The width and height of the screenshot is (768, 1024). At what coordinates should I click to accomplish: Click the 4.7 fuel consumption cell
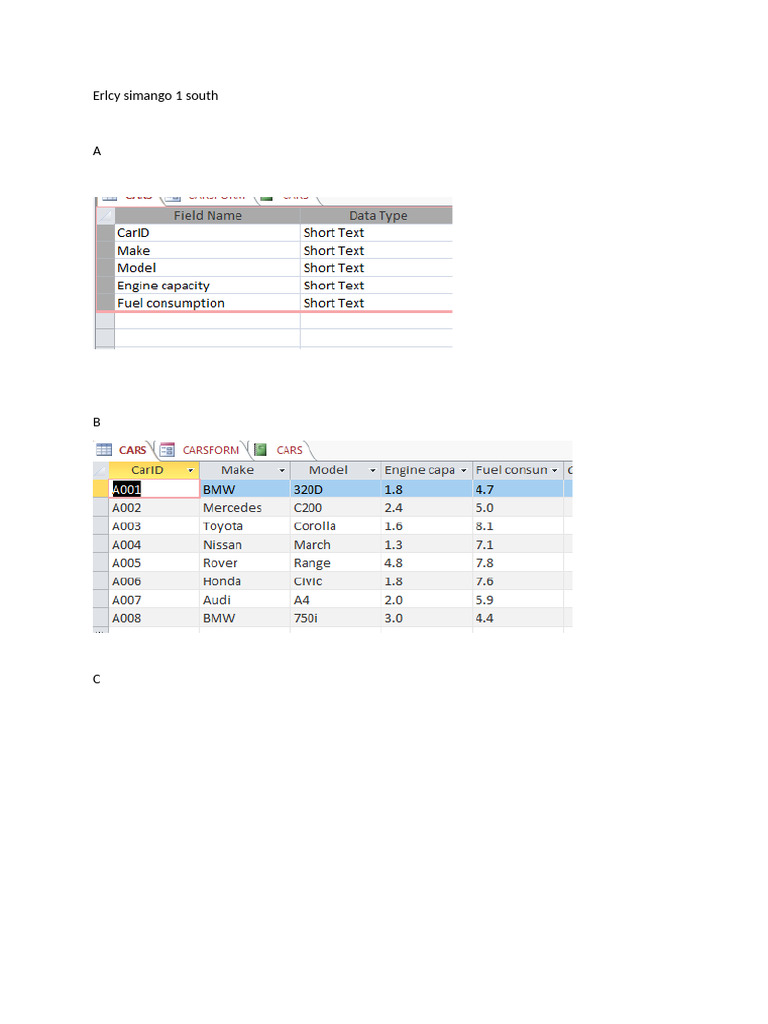(518, 489)
